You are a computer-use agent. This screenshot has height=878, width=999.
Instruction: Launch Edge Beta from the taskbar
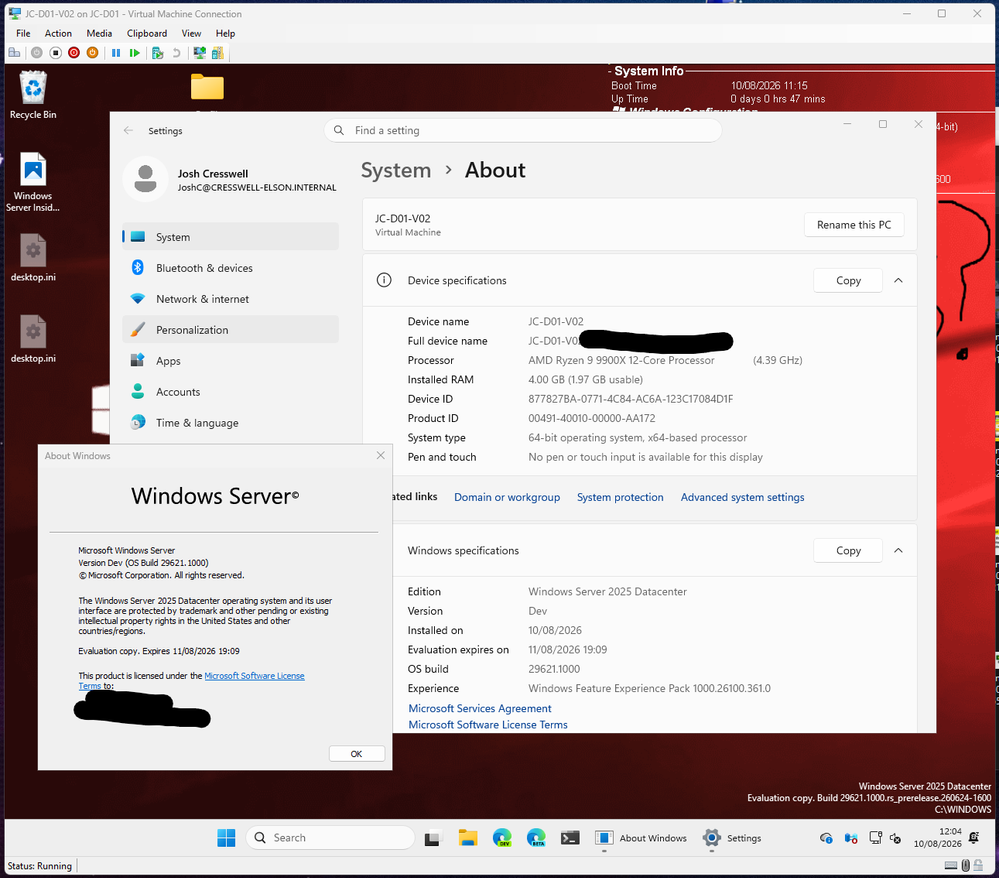536,838
